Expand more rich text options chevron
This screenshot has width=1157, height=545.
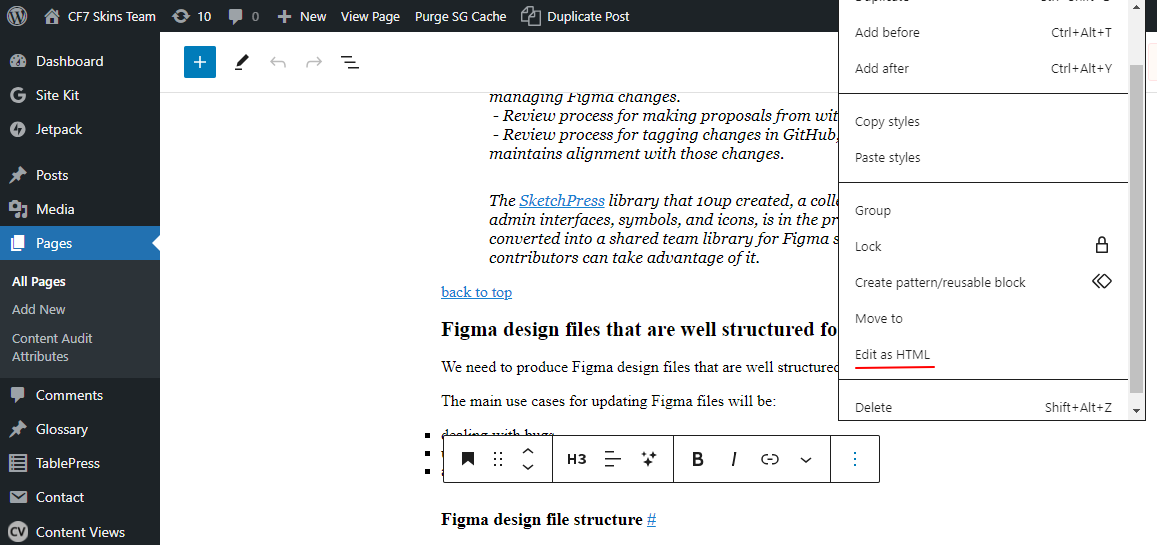pyautogui.click(x=806, y=459)
